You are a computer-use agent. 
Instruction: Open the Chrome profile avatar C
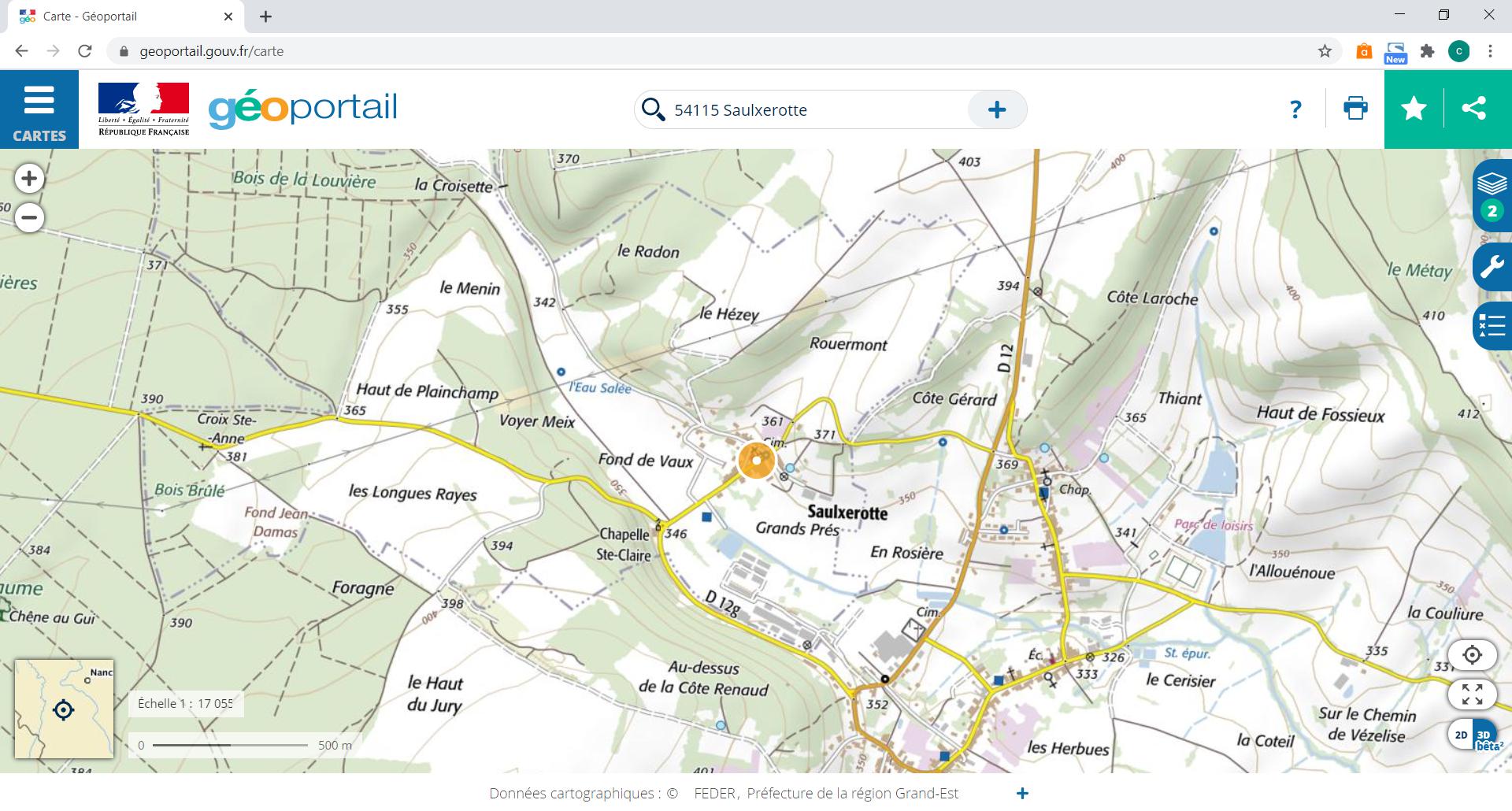[x=1458, y=51]
